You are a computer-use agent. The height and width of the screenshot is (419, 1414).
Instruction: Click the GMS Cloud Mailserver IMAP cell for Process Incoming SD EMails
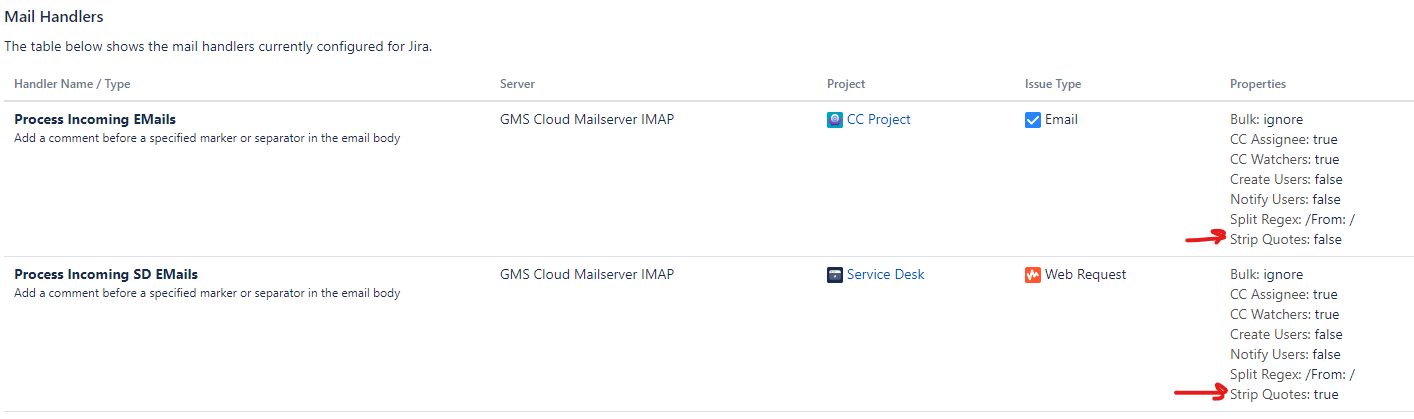pyautogui.click(x=587, y=274)
